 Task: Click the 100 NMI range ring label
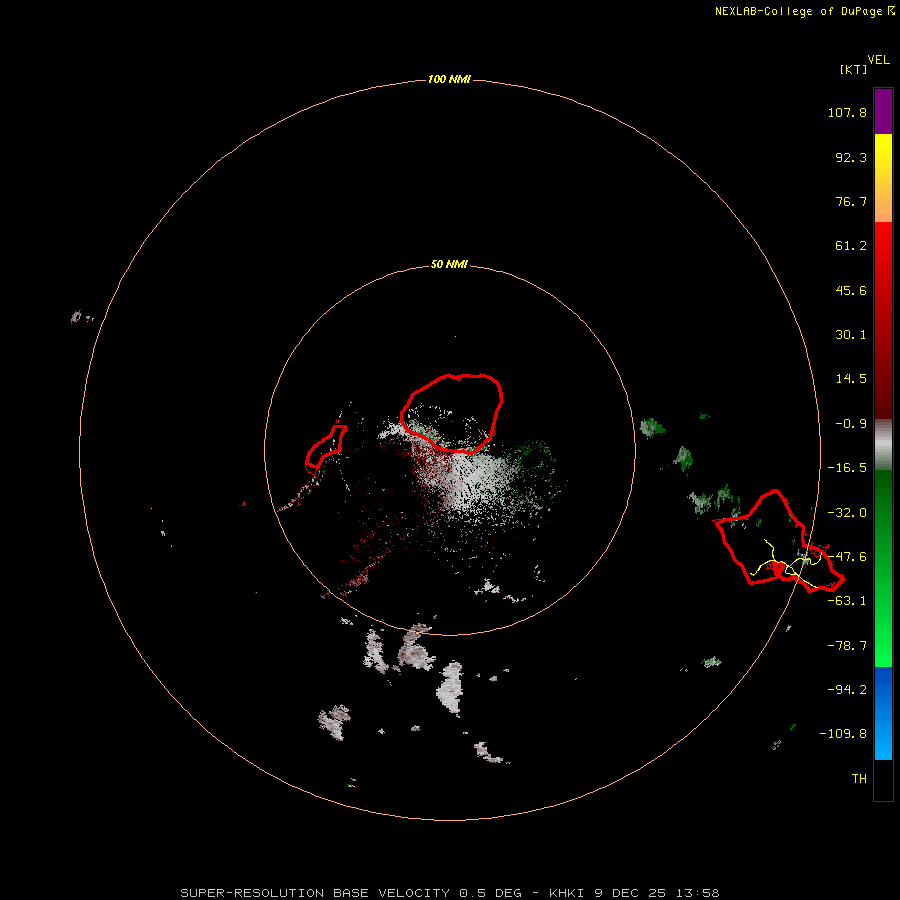click(x=449, y=79)
